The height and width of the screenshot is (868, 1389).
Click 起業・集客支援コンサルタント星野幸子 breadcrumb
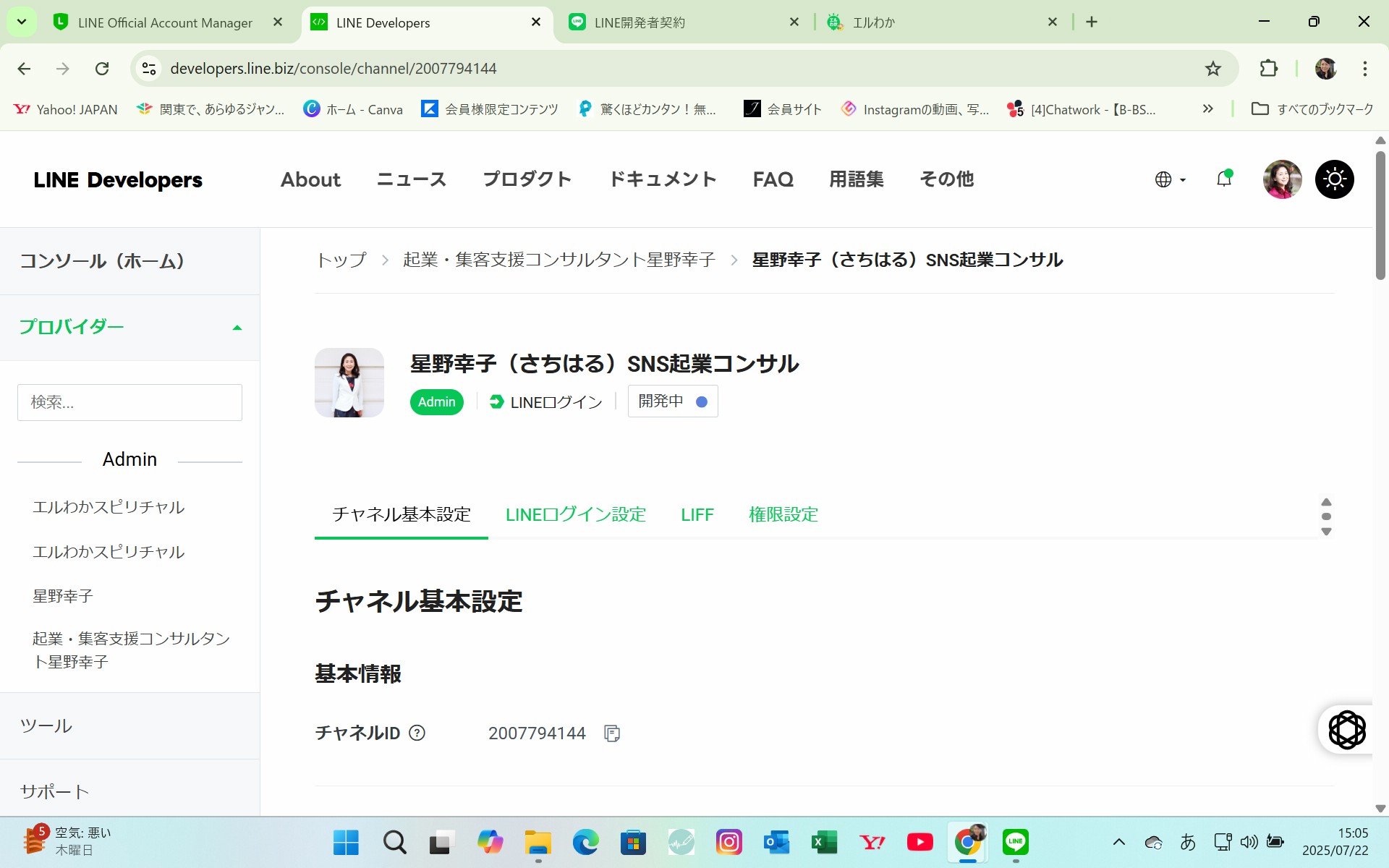559,260
